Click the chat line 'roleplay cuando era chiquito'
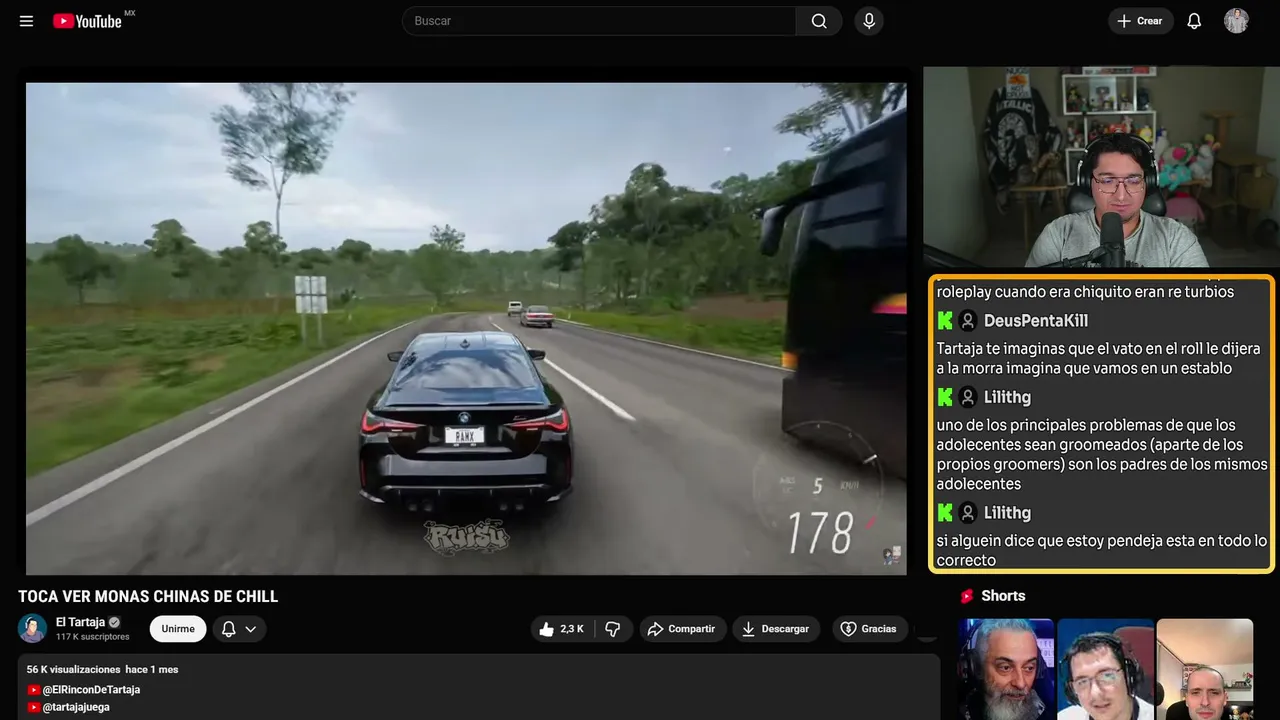Screen dimensions: 1280x720 [1085, 292]
